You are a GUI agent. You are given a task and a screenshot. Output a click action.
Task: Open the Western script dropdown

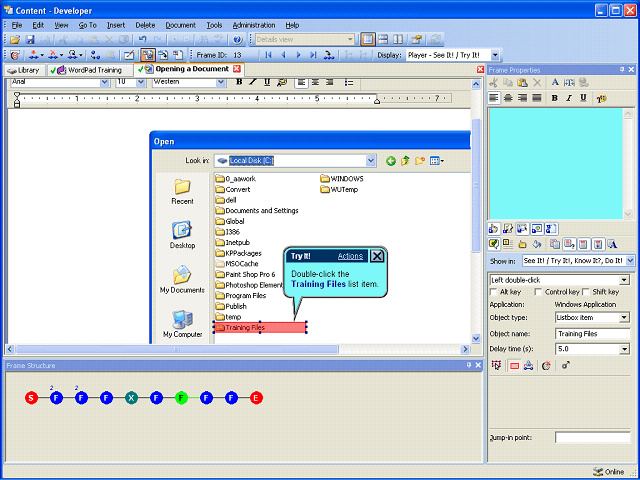click(x=221, y=82)
